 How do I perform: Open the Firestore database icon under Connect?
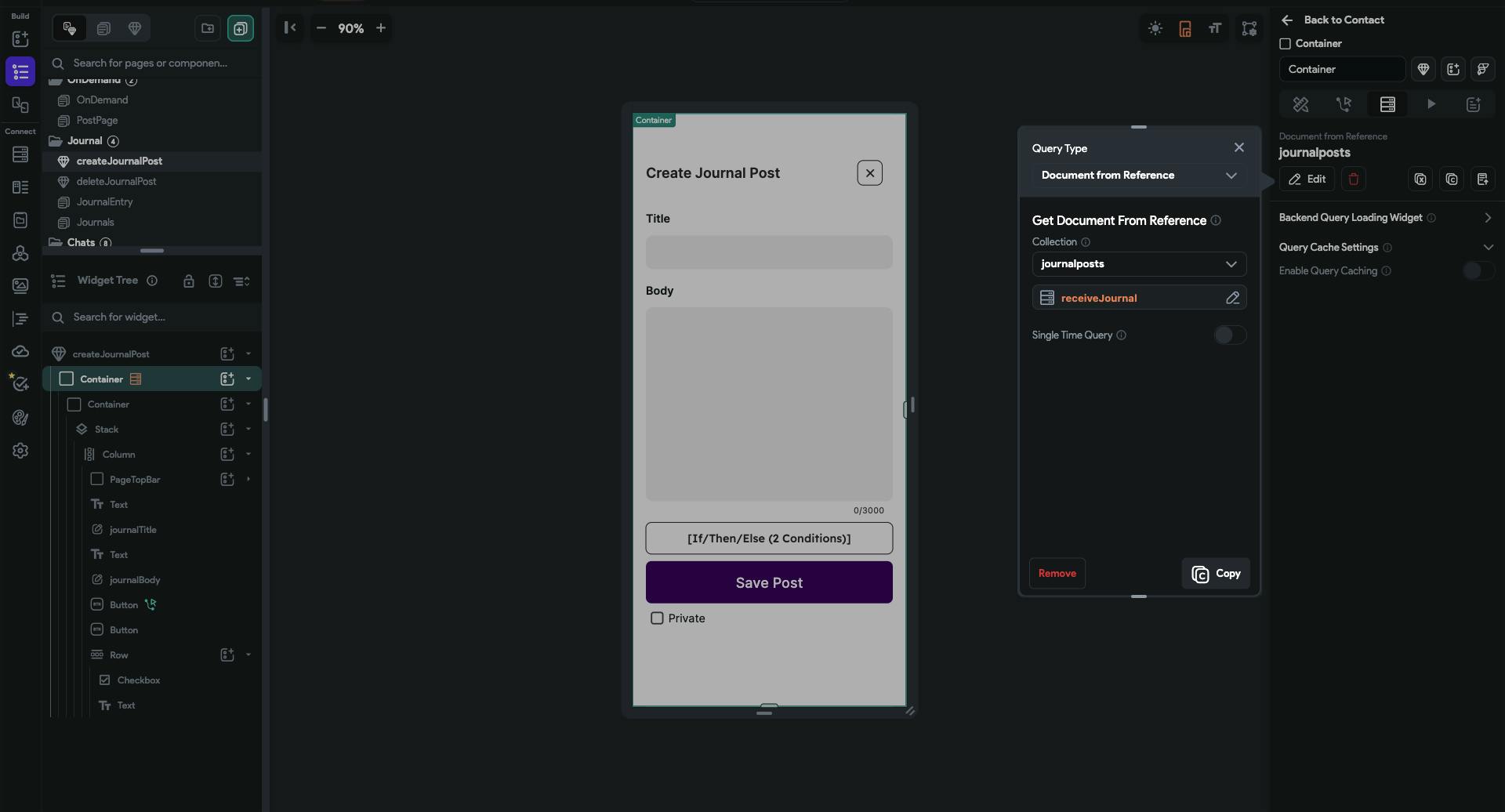pos(20,154)
